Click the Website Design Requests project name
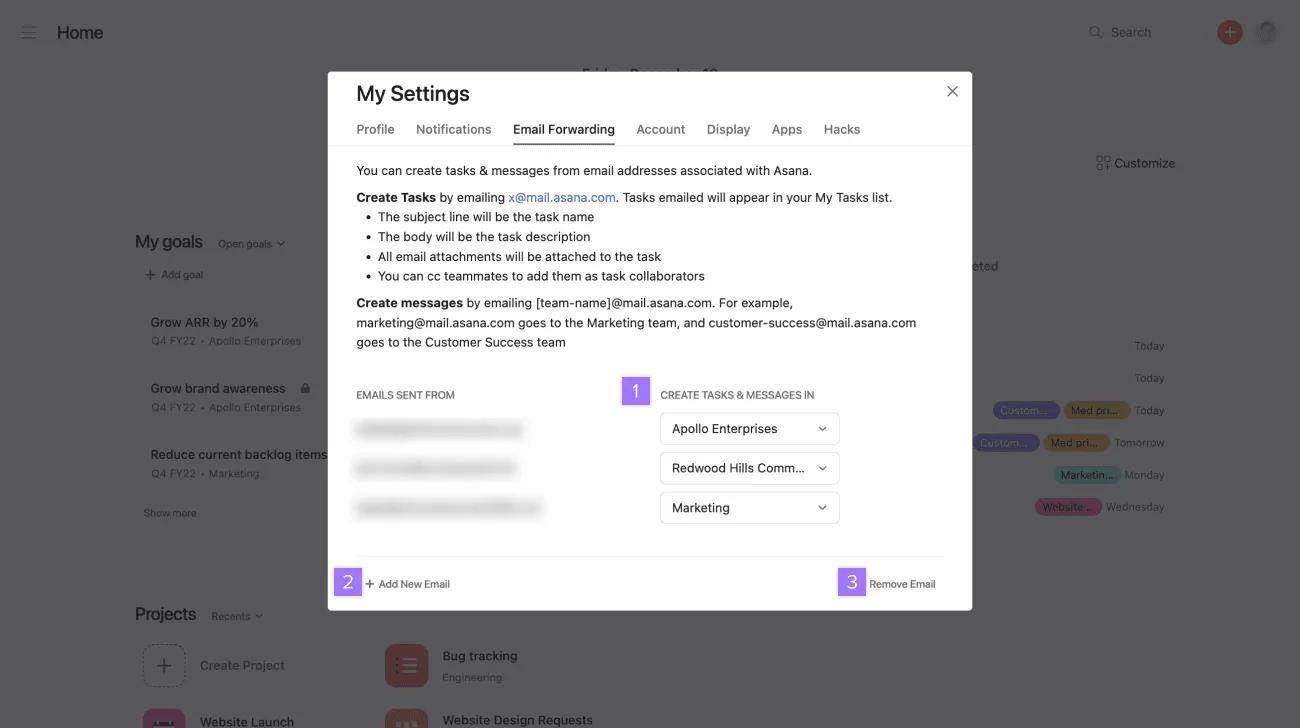The height and width of the screenshot is (728, 1300). (x=518, y=720)
